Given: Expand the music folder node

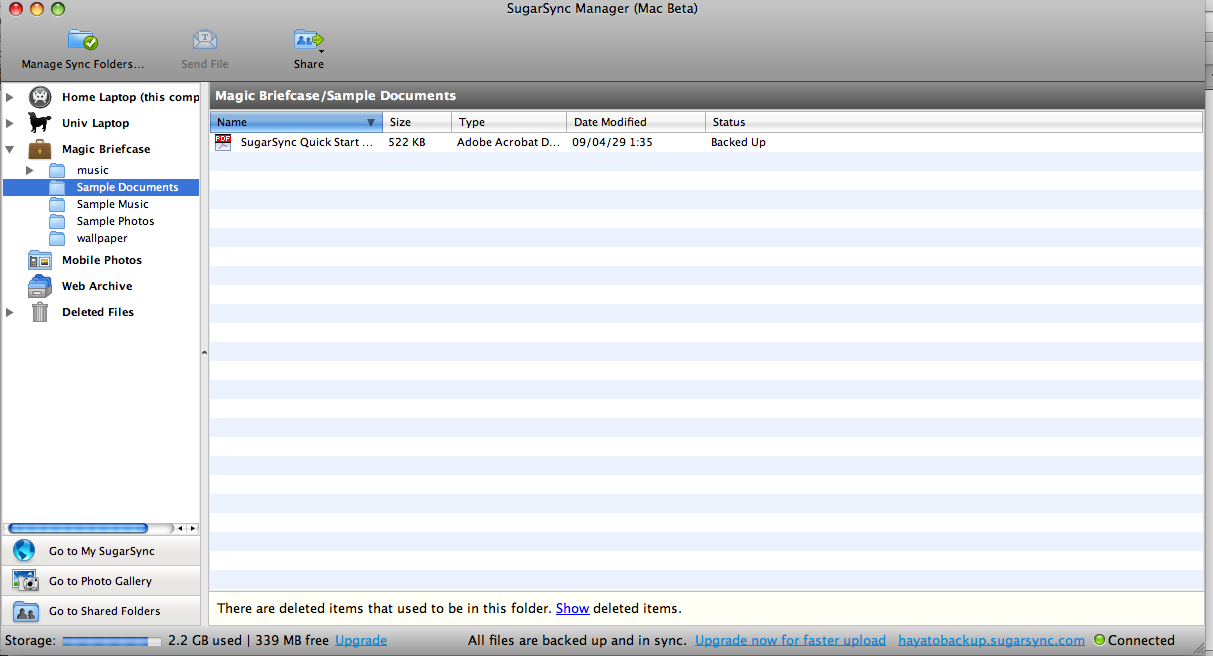Looking at the screenshot, I should click(x=30, y=170).
